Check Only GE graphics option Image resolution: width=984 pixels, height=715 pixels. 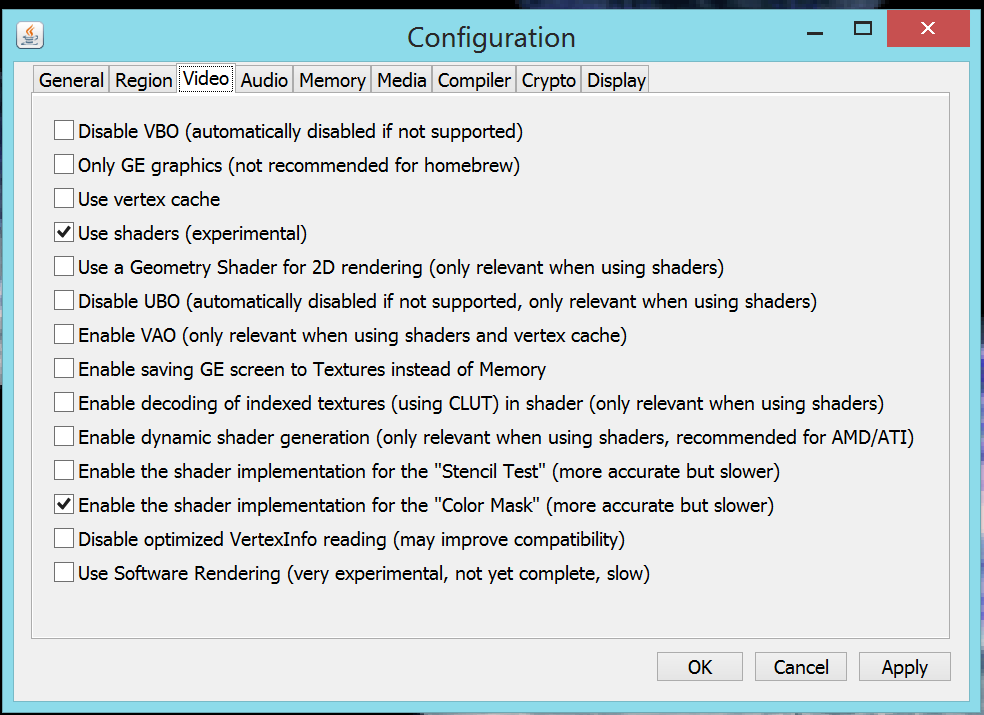(x=64, y=165)
